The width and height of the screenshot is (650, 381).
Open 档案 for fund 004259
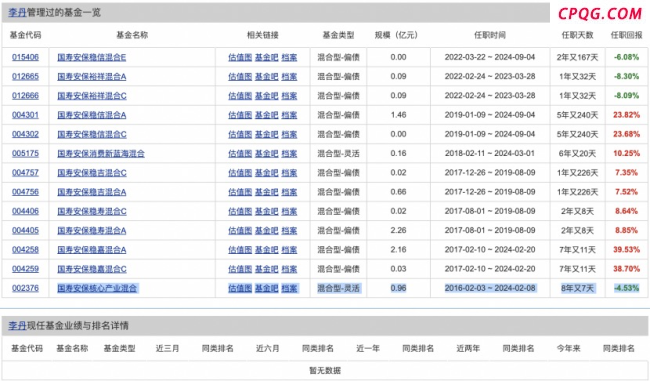point(289,269)
